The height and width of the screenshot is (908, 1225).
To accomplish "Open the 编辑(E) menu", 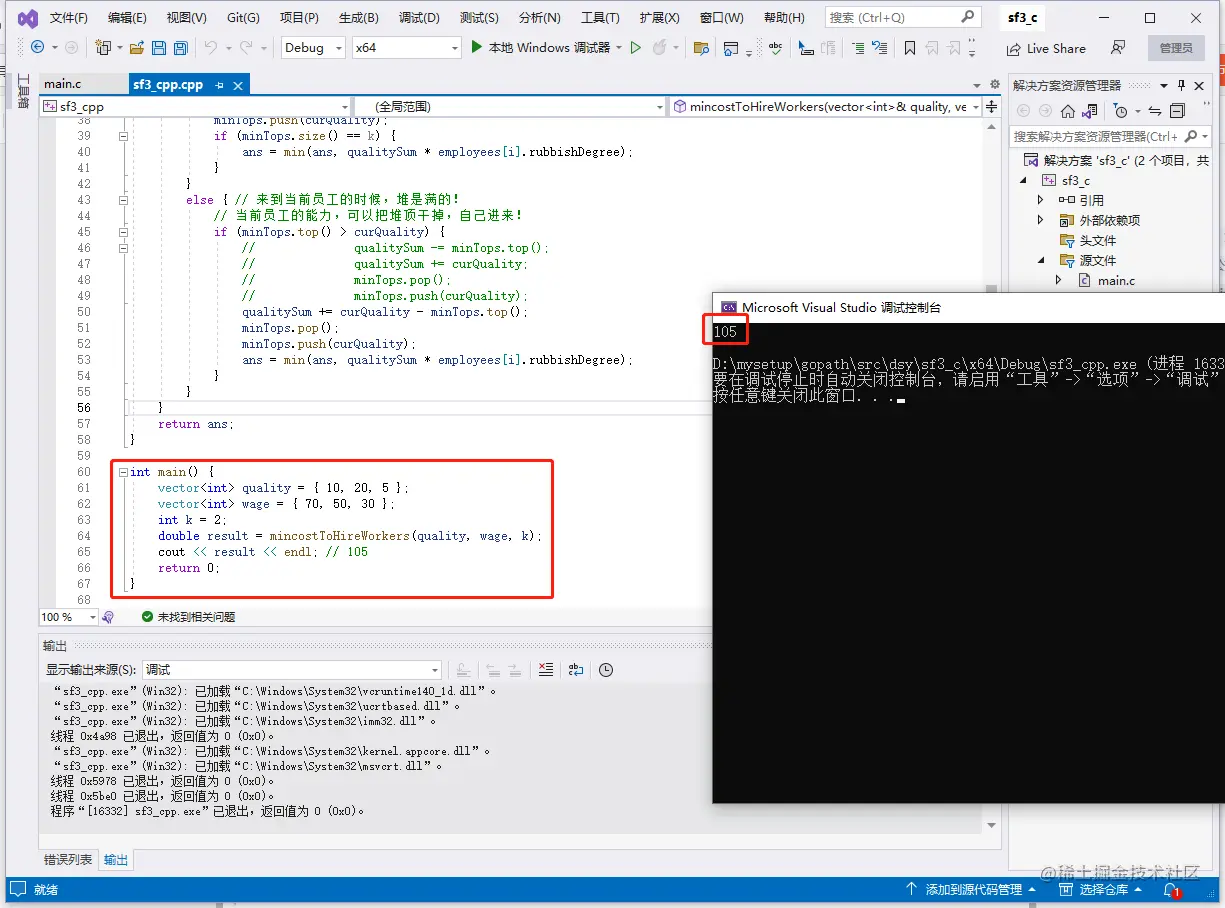I will tap(127, 18).
